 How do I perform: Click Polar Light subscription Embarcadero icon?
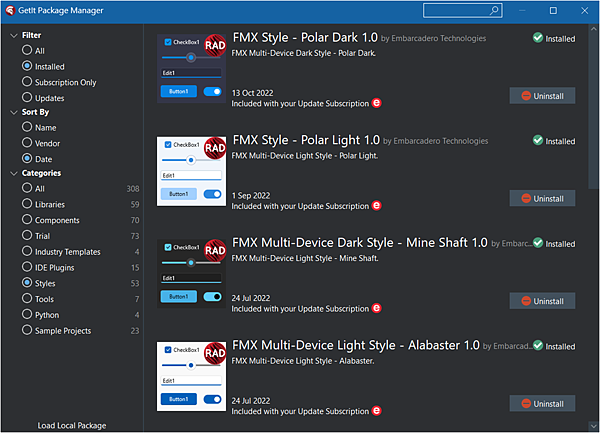(377, 205)
